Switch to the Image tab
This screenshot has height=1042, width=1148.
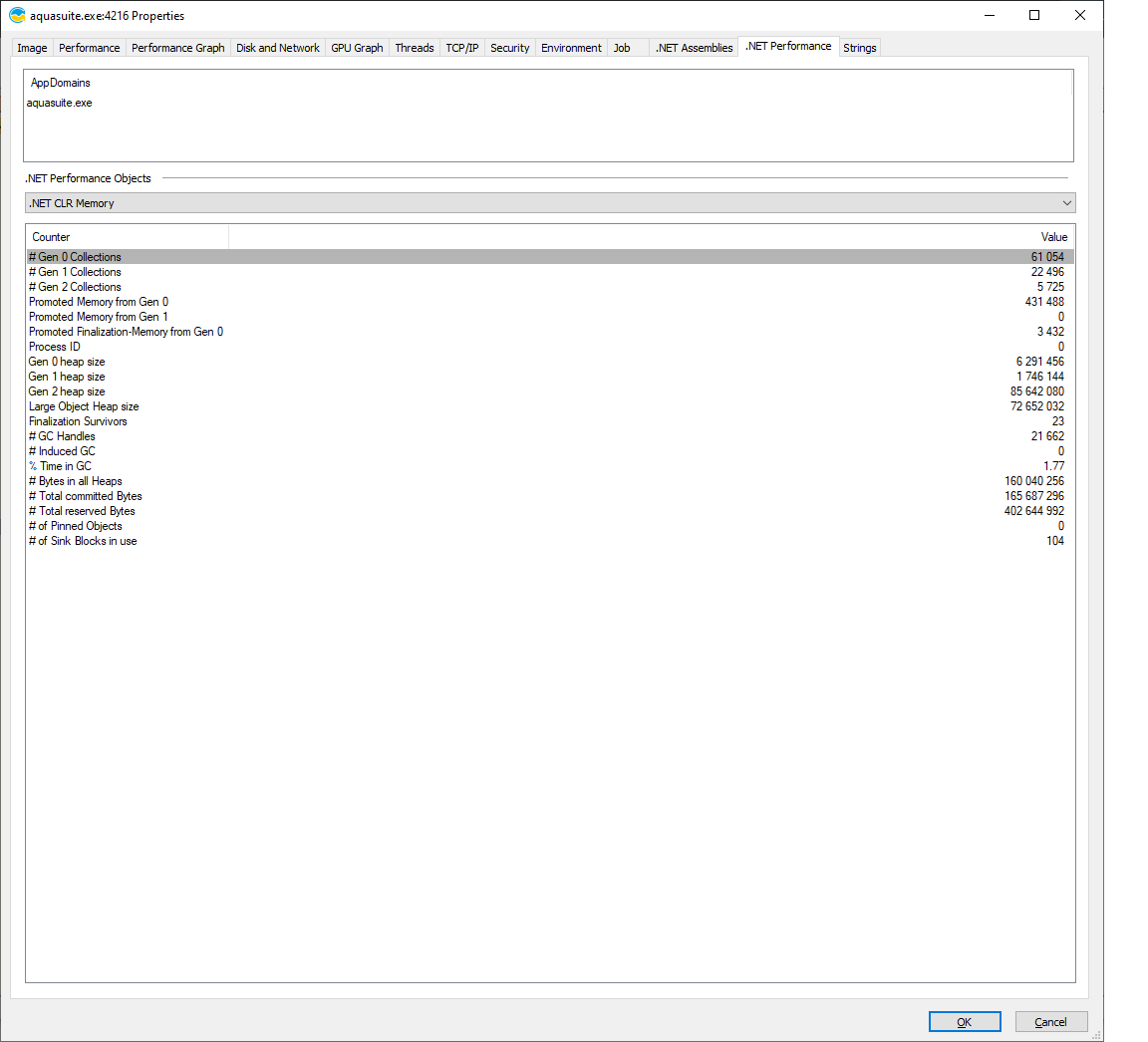[32, 48]
